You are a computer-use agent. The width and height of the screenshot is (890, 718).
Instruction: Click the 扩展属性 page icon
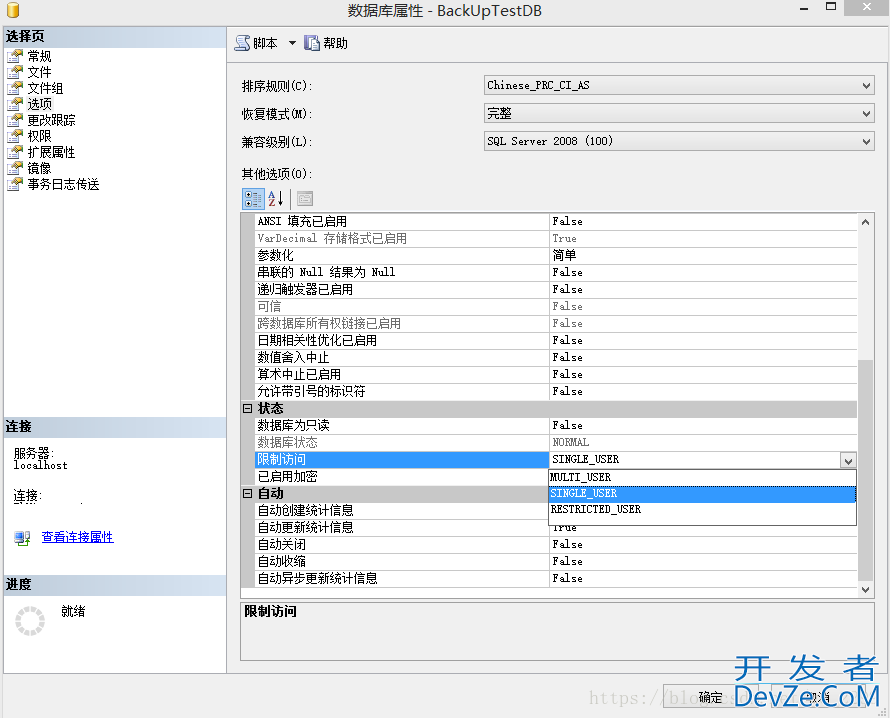15,152
